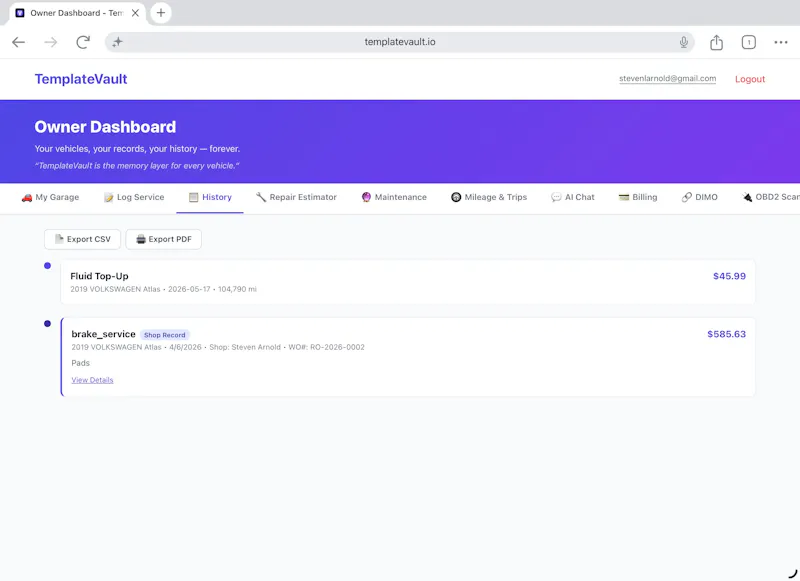Reload the page with the refresh icon
The height and width of the screenshot is (581, 800).
coord(83,42)
